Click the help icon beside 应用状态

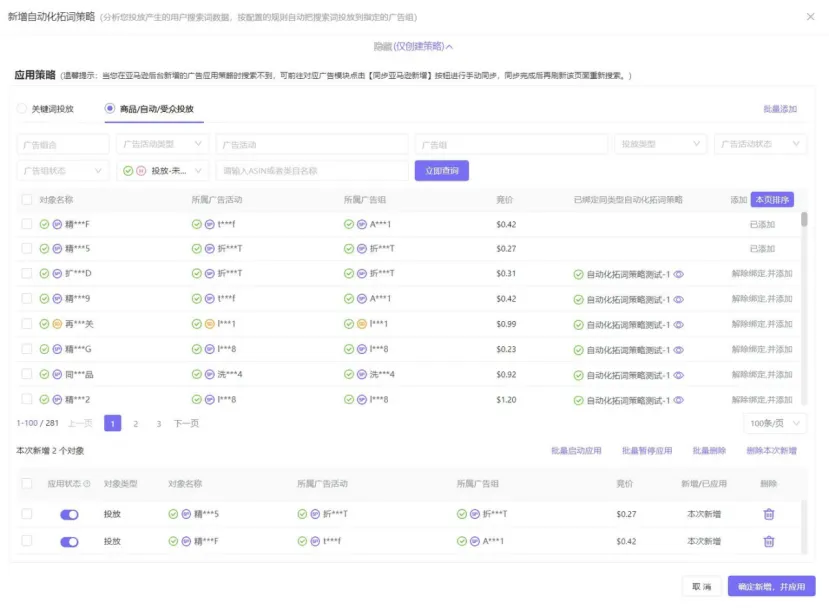87,484
